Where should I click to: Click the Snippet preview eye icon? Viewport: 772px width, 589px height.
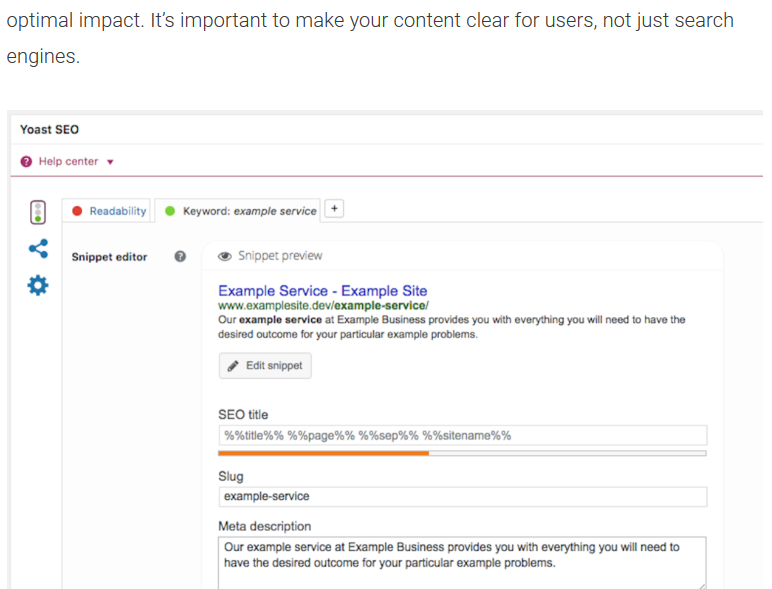[225, 256]
